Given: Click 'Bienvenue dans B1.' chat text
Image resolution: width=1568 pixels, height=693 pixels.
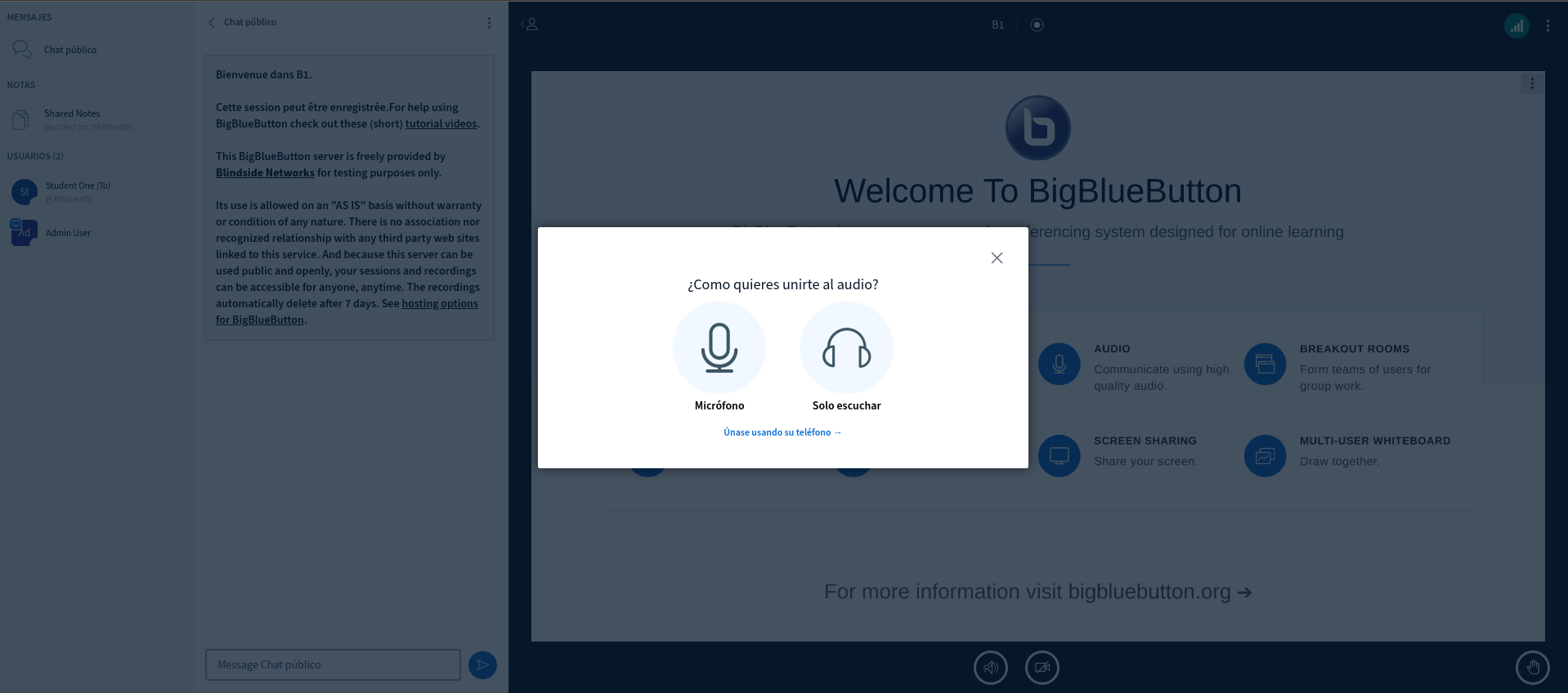Looking at the screenshot, I should 264,74.
